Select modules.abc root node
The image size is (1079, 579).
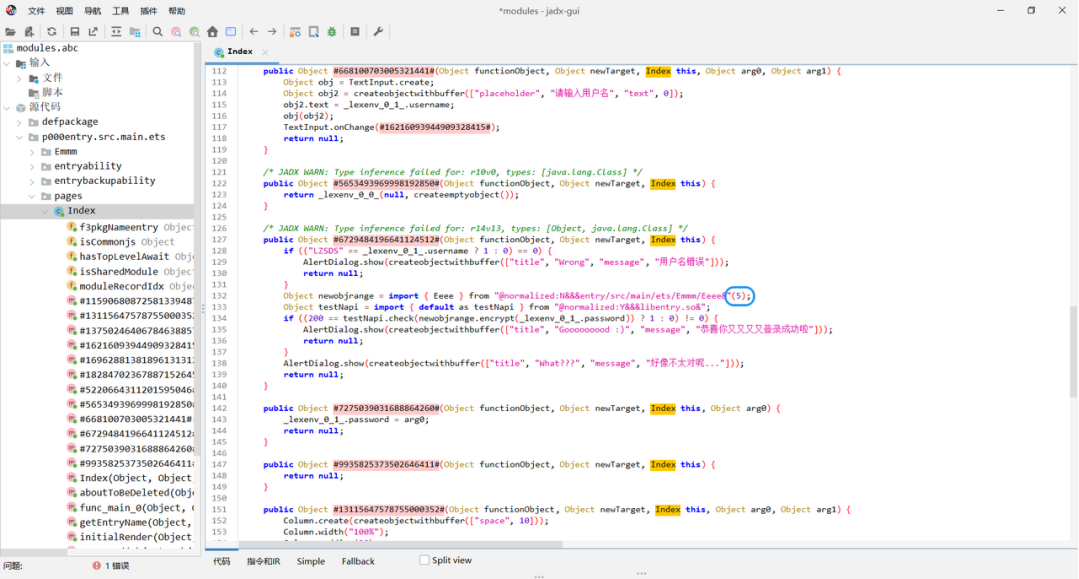tap(47, 48)
